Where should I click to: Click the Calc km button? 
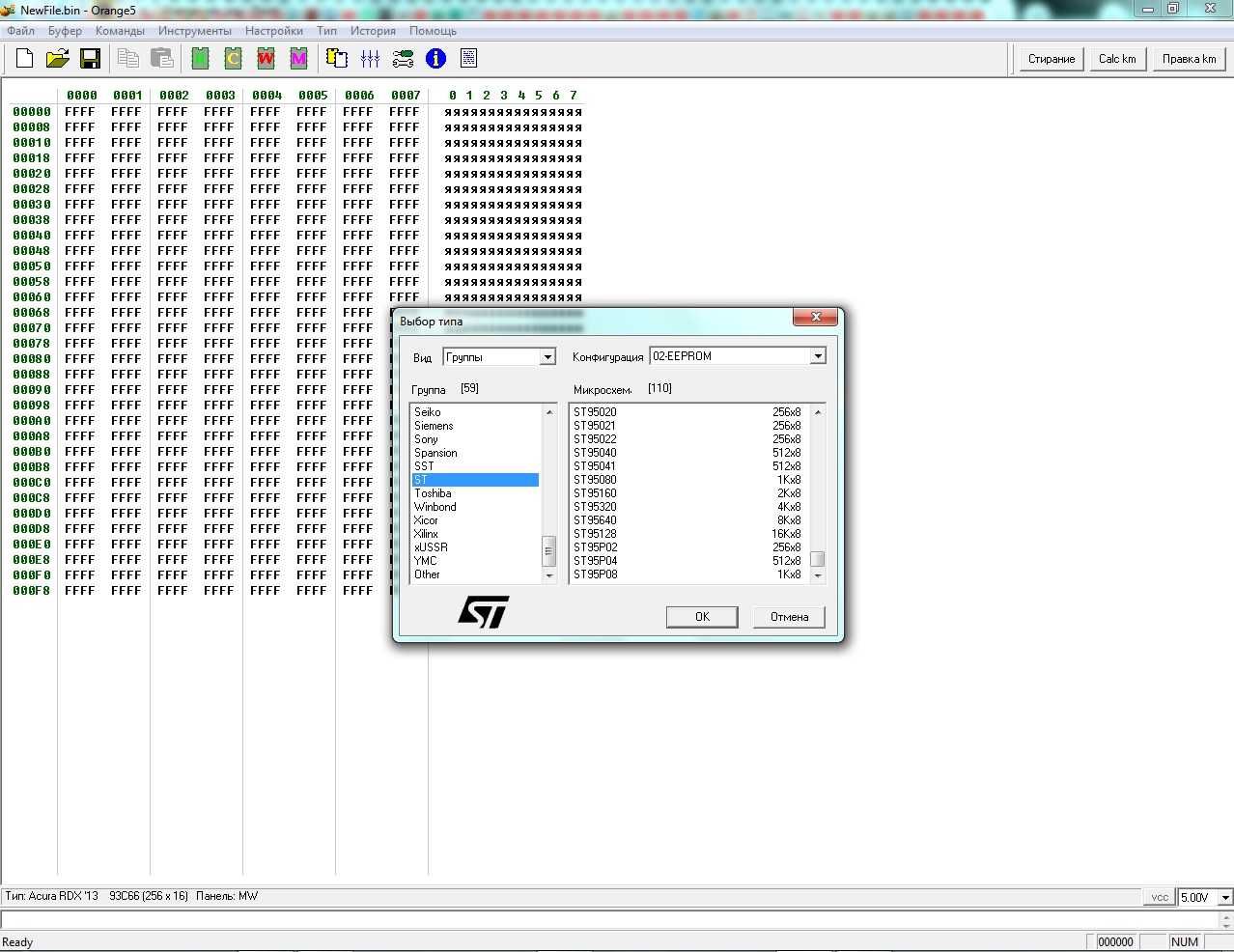(x=1117, y=59)
